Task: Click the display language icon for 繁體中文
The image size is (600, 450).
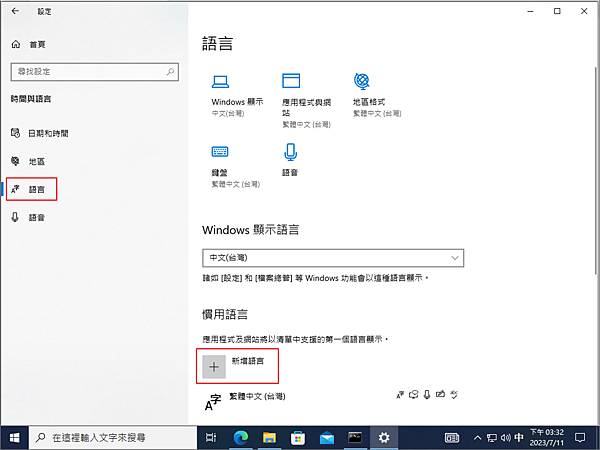Action: point(400,395)
